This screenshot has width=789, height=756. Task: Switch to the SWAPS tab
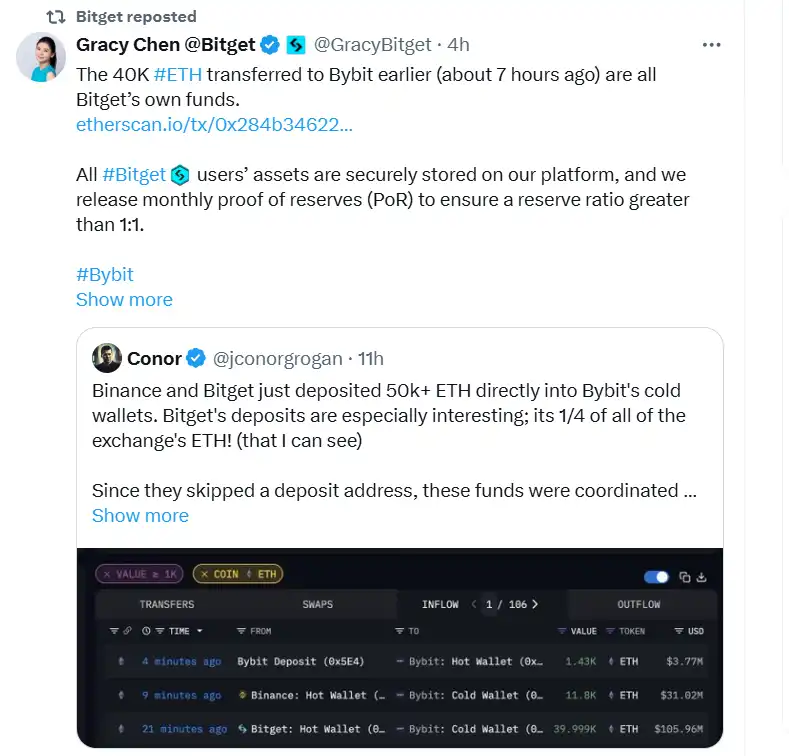(317, 604)
